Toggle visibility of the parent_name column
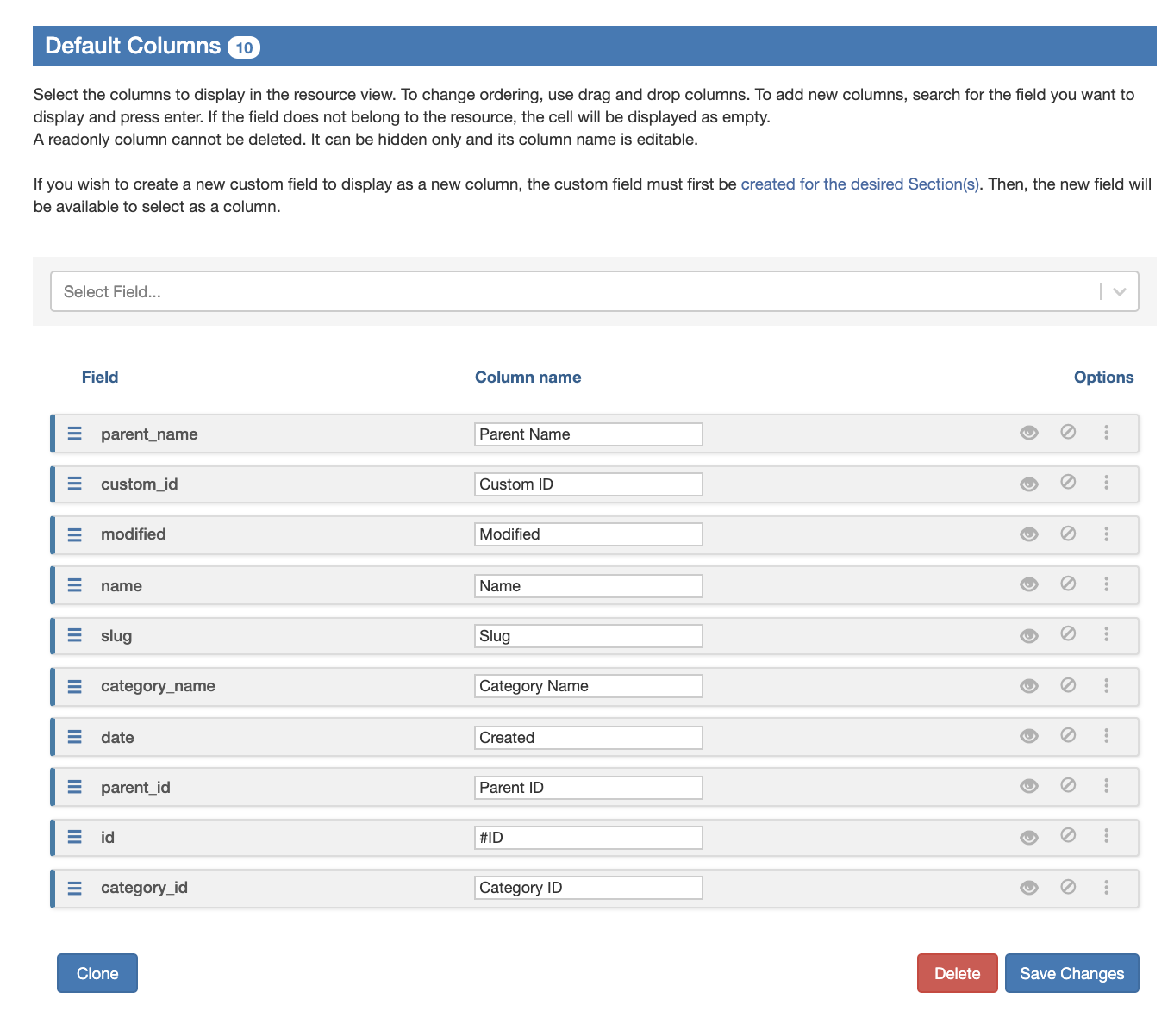Screen dimensions: 1174x1036 click(x=1028, y=433)
